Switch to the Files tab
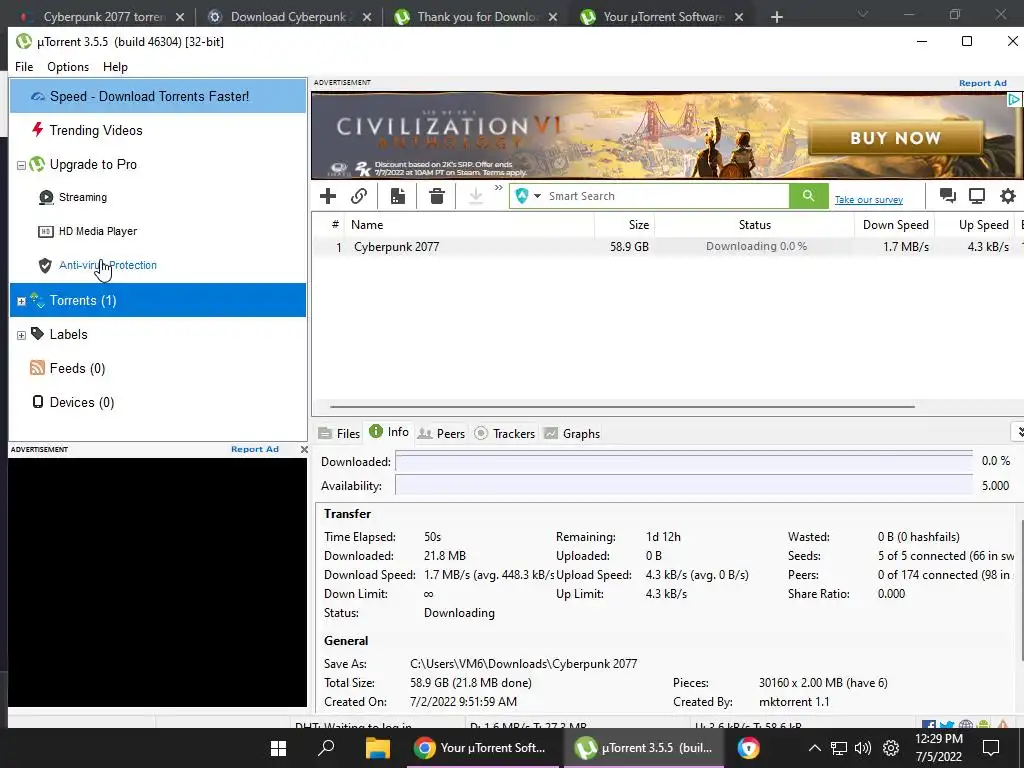The image size is (1024, 768). 339,434
